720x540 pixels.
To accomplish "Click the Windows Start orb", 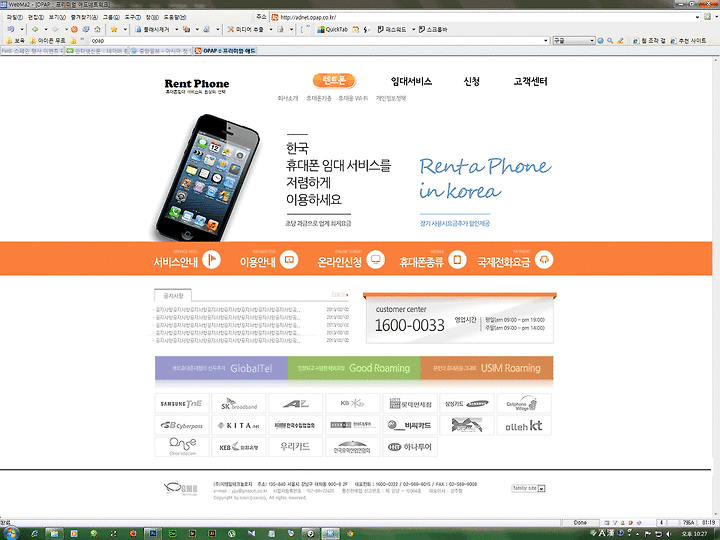I will point(10,533).
